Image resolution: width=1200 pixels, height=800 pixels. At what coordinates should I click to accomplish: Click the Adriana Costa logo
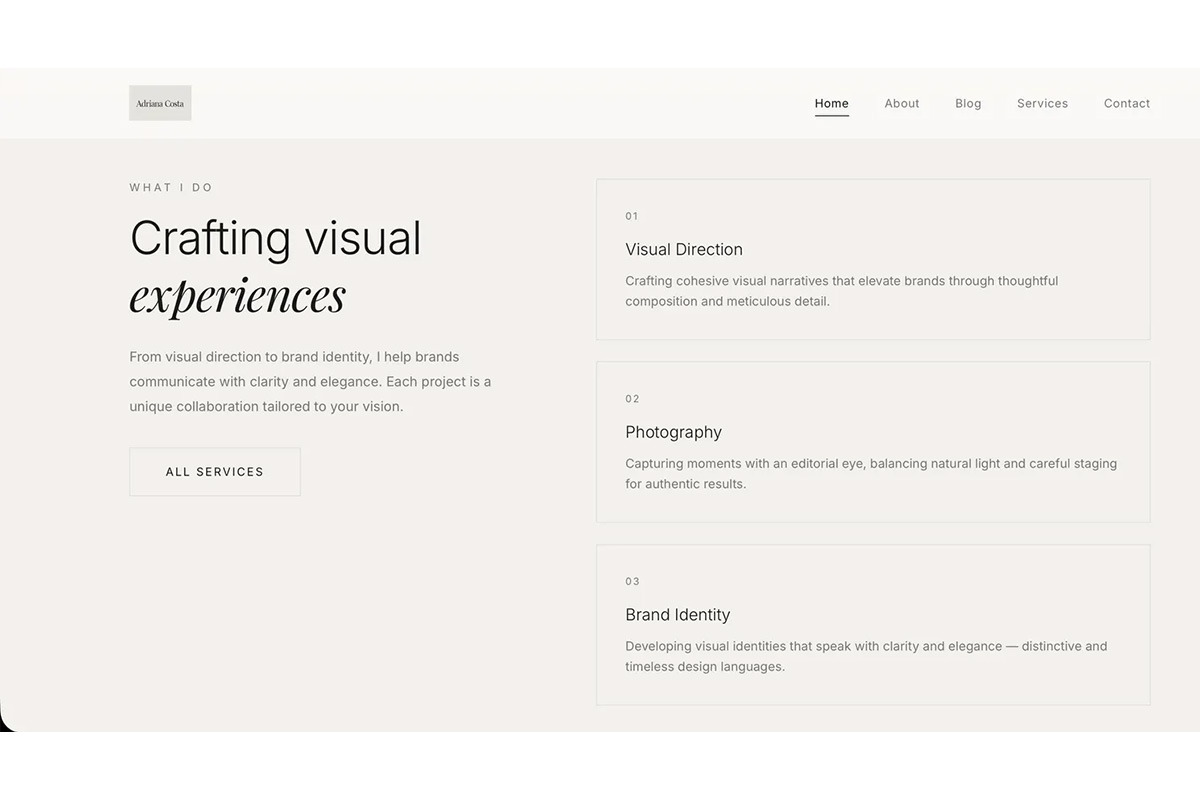coord(160,103)
